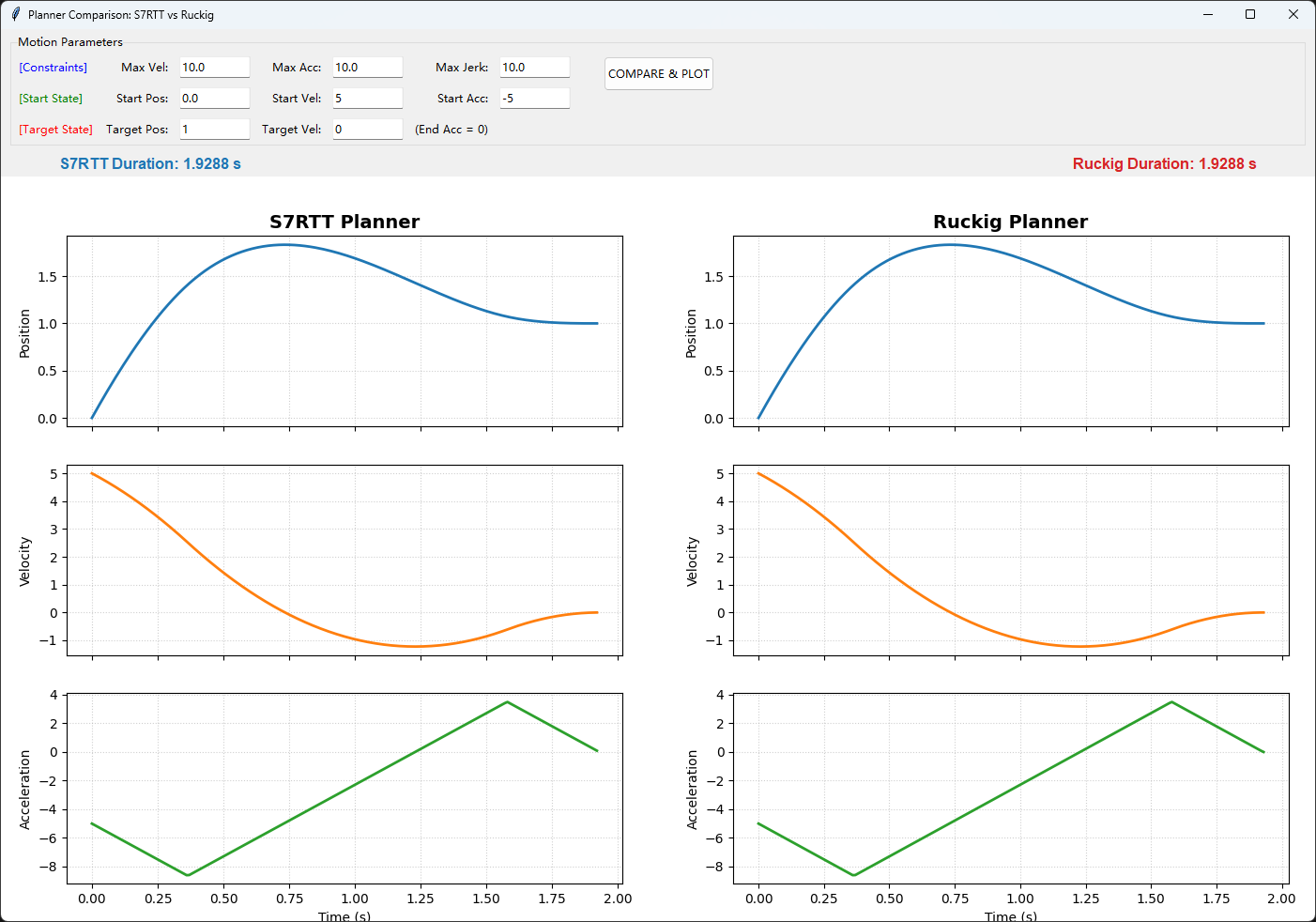Click the Ruckig Duration result label
This screenshot has width=1316, height=922.
point(1164,163)
